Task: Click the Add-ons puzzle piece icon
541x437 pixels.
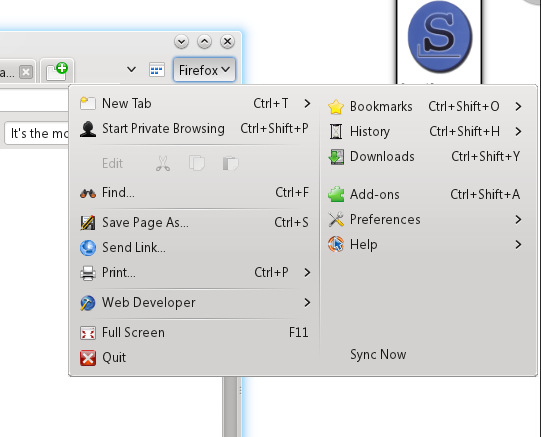Action: click(x=336, y=195)
